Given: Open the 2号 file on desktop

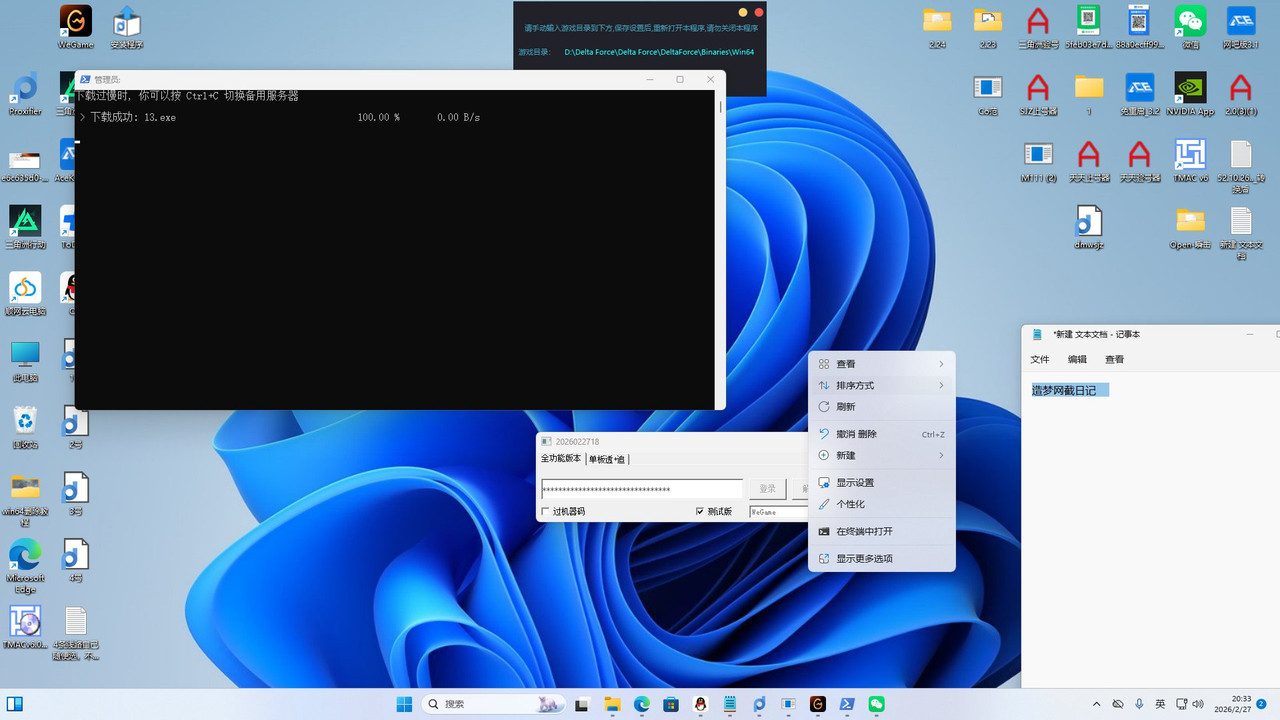Looking at the screenshot, I should 76,427.
